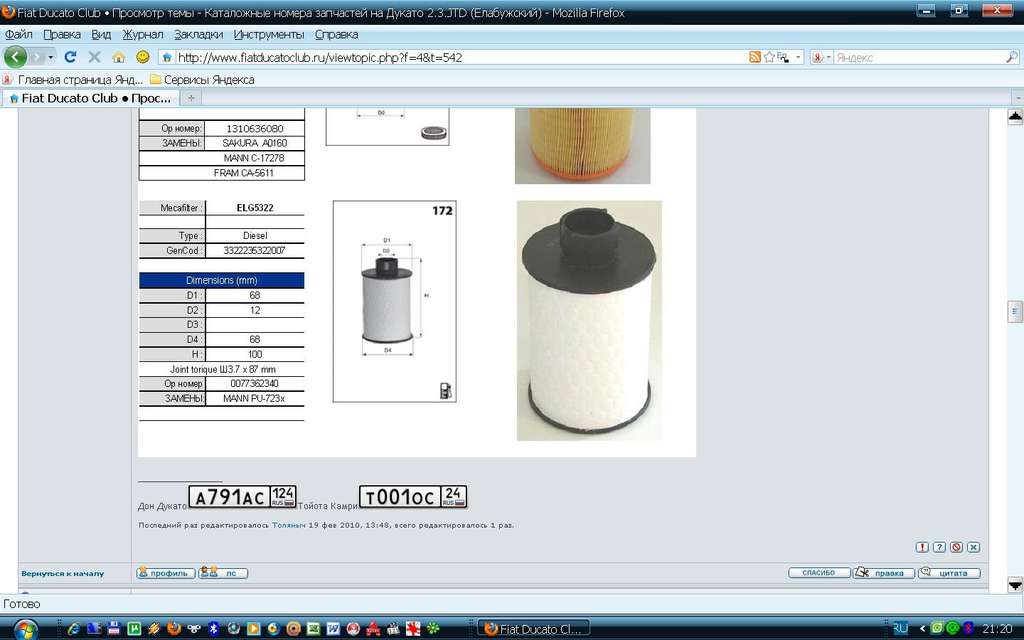Screen dimensions: 1024x640
Task: Stop loading with the X toolbar icon
Action: [95, 57]
